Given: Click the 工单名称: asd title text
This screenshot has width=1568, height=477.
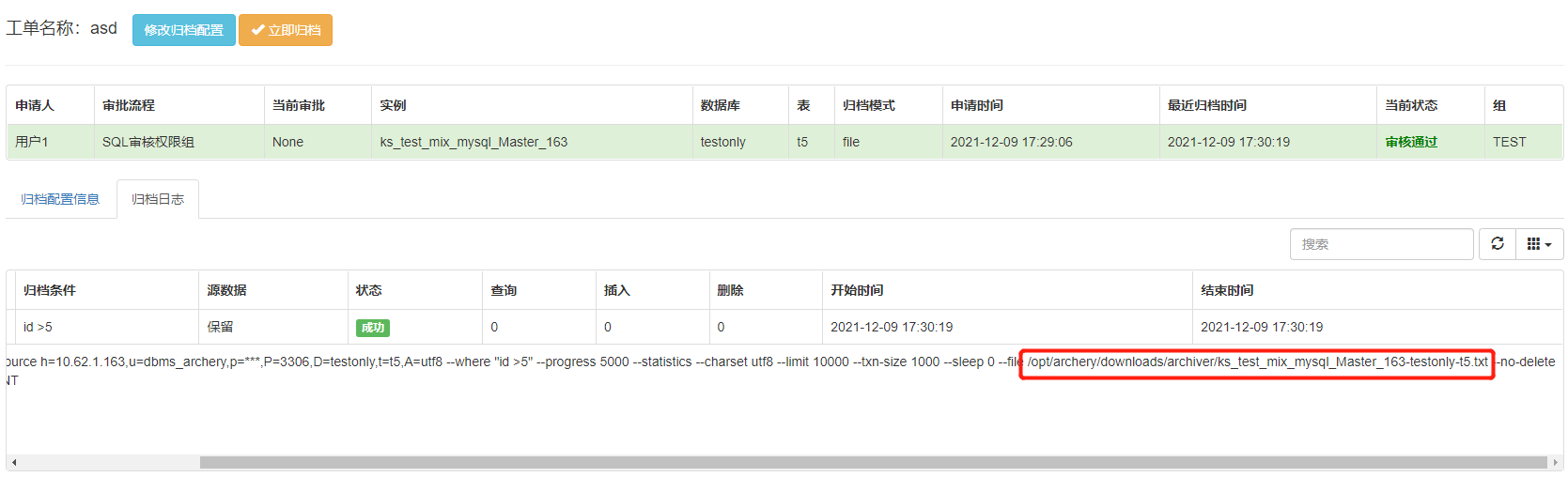Looking at the screenshot, I should click(62, 28).
